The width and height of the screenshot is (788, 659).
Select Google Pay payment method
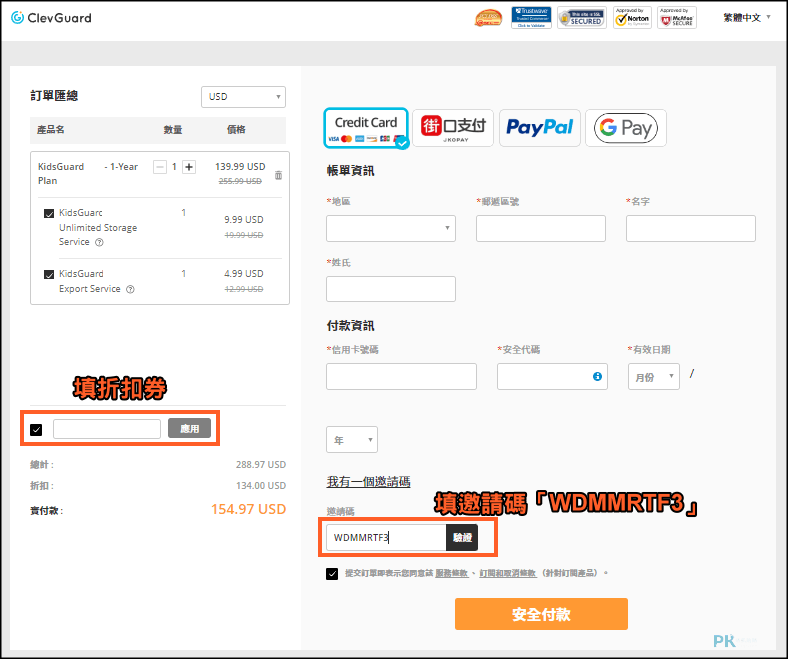[x=626, y=128]
